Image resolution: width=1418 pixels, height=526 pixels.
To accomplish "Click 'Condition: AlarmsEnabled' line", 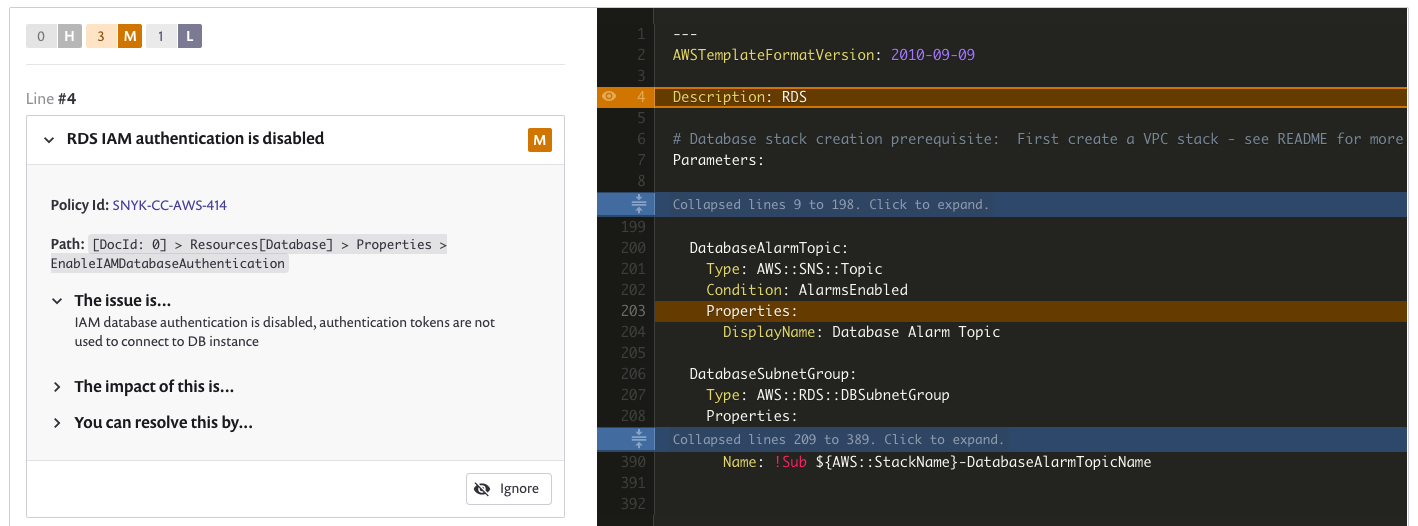I will click(x=807, y=290).
